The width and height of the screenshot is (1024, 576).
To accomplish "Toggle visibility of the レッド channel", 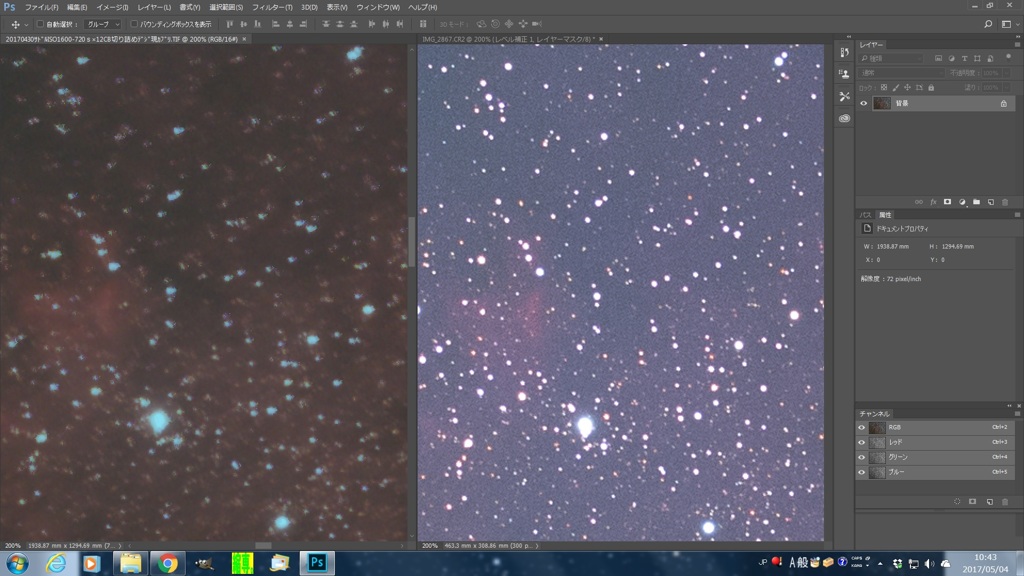I will pyautogui.click(x=862, y=442).
